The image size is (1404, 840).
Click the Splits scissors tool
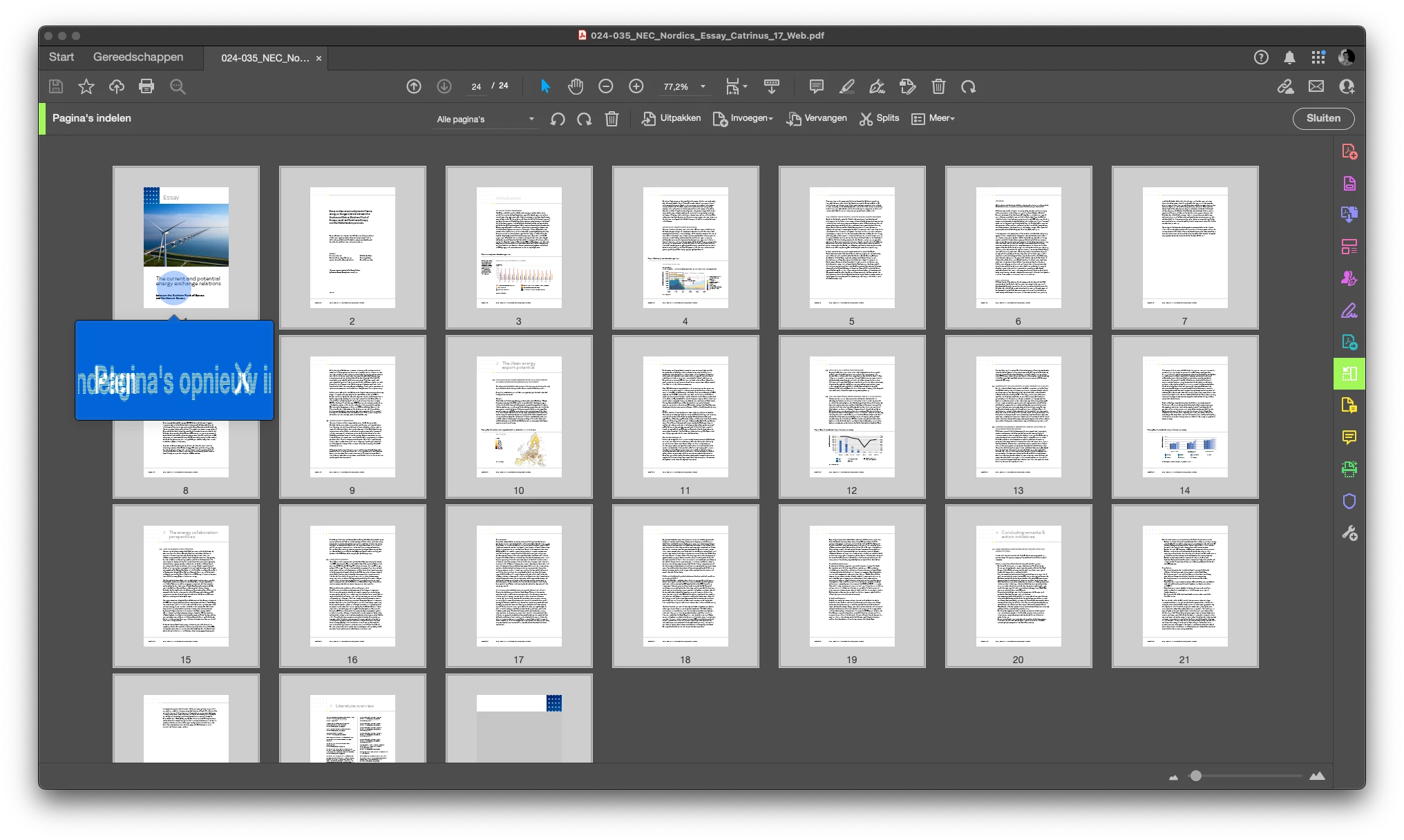(x=879, y=118)
